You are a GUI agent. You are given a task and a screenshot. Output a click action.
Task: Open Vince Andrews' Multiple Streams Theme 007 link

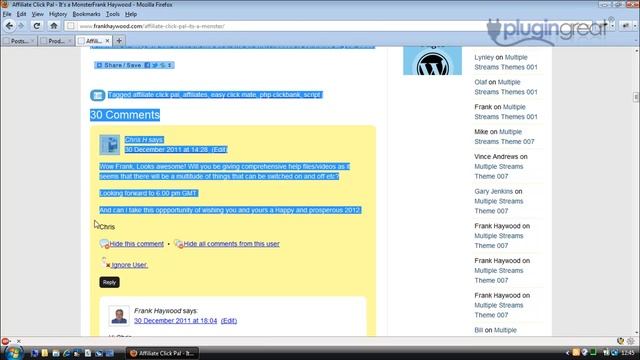pyautogui.click(x=499, y=171)
